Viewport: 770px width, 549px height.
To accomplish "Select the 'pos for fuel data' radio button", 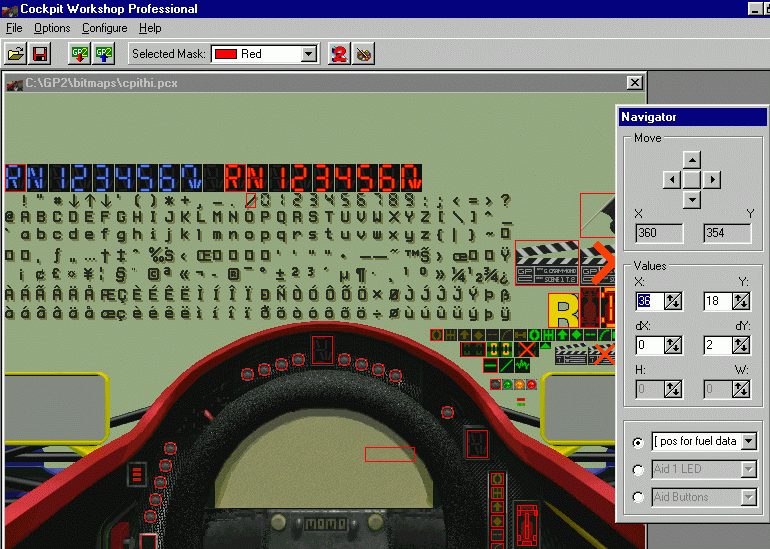I will click(x=638, y=442).
